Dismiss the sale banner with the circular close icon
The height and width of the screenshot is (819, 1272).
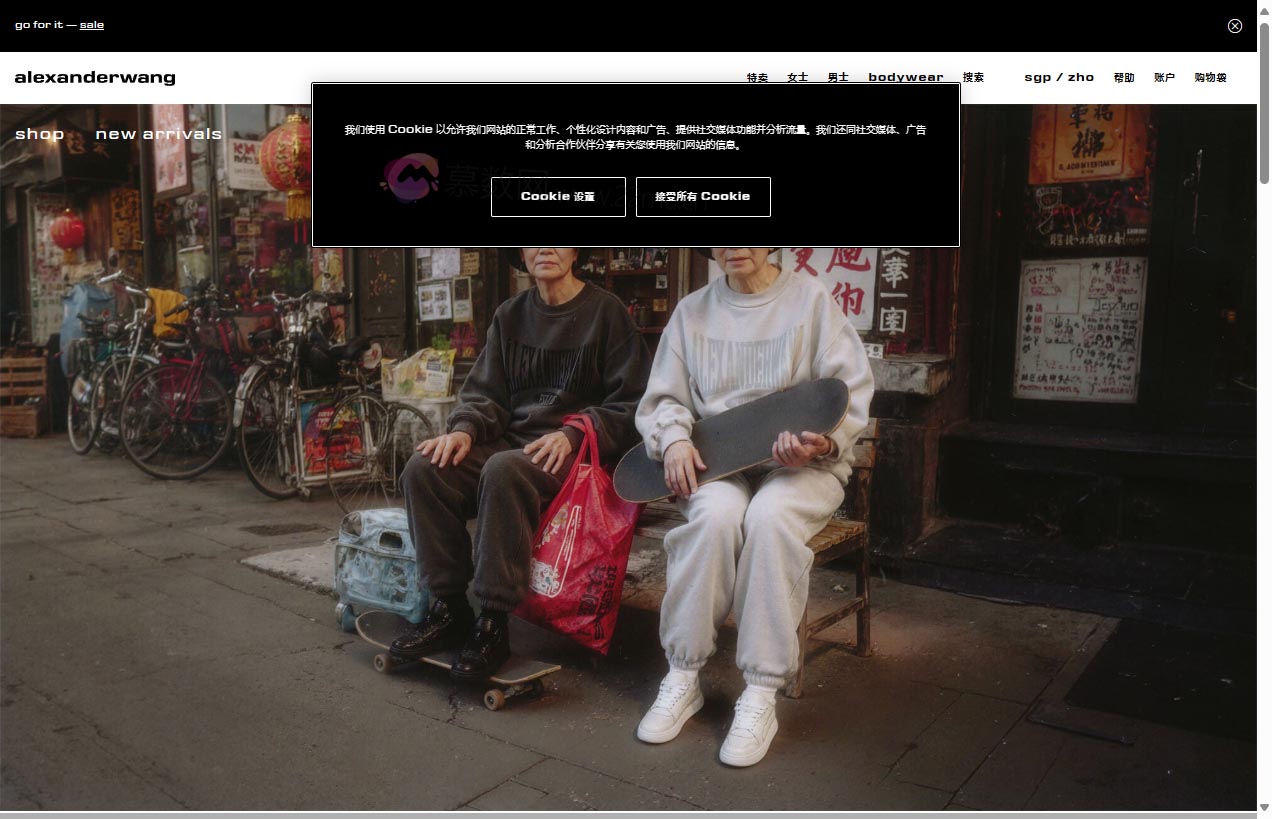(x=1235, y=26)
